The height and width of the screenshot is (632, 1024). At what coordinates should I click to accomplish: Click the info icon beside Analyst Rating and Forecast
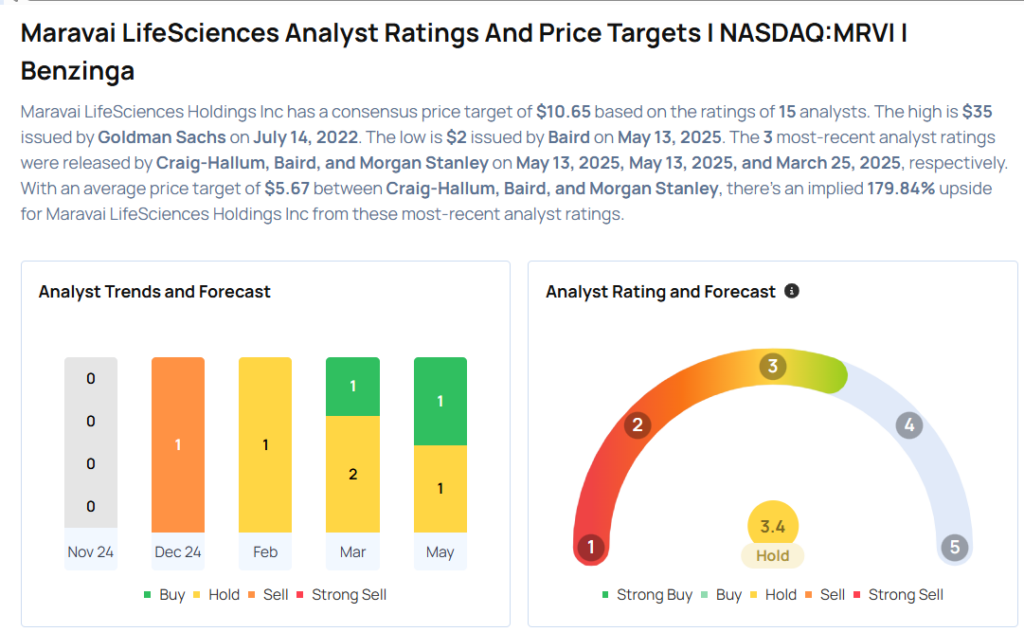click(x=792, y=291)
